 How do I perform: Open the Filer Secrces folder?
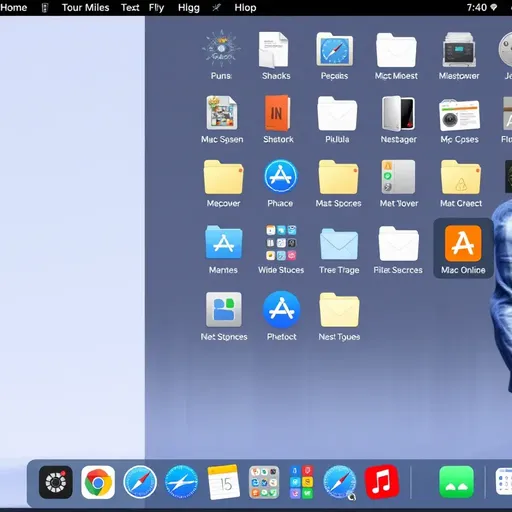coord(398,243)
